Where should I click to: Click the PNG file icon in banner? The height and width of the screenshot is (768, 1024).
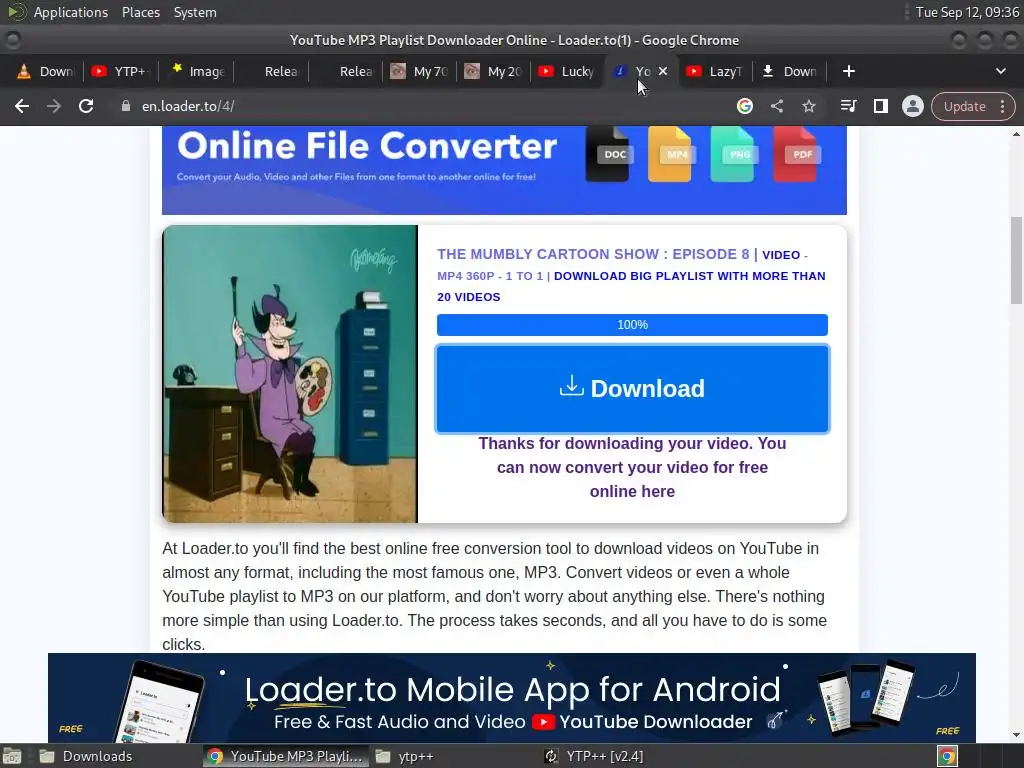(733, 154)
